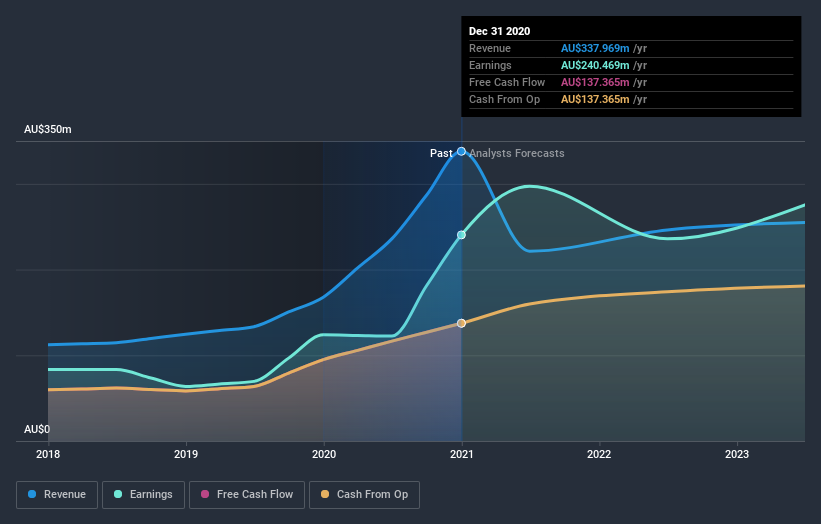Click the AU$0 y-axis label
The image size is (821, 524).
point(37,429)
